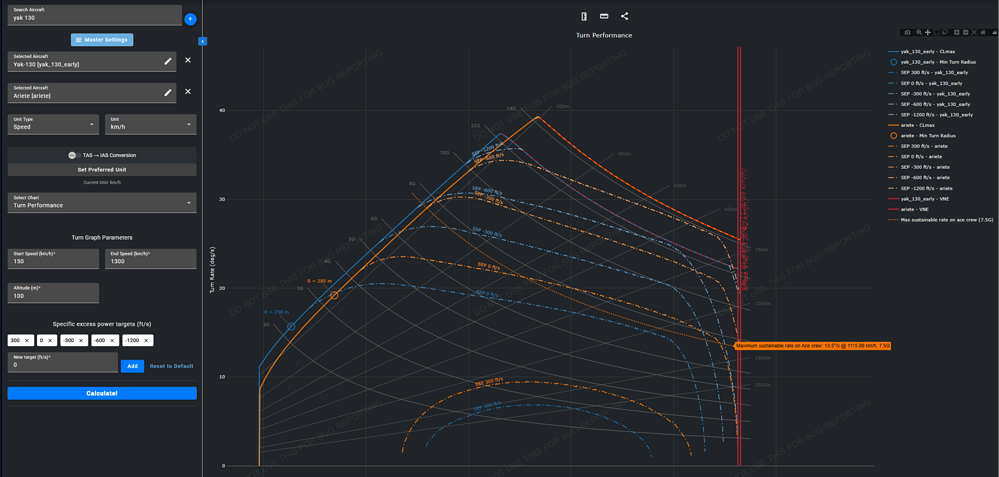Click the vertical layout icon above the chart

(584, 17)
